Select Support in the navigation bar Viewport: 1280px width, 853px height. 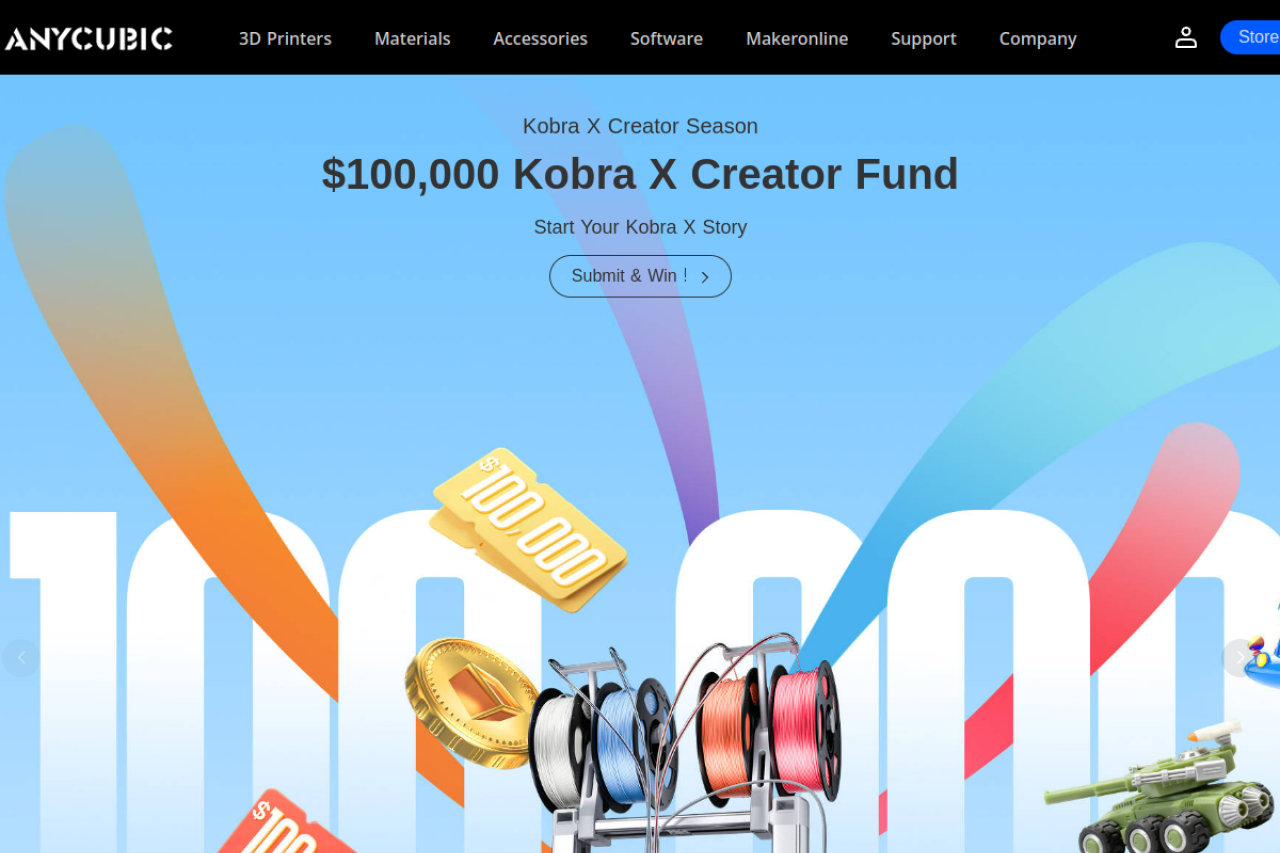(923, 38)
